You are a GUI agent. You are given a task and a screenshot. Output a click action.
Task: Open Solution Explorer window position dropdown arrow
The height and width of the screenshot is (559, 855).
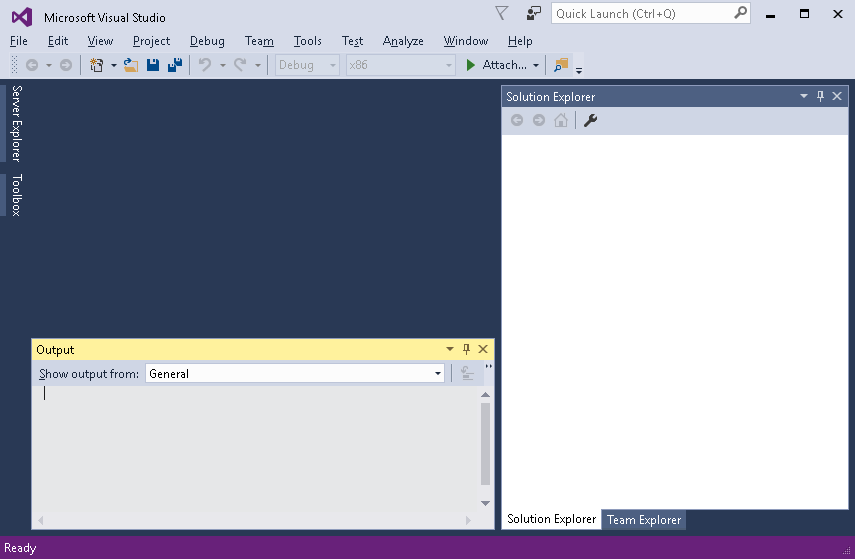(804, 97)
